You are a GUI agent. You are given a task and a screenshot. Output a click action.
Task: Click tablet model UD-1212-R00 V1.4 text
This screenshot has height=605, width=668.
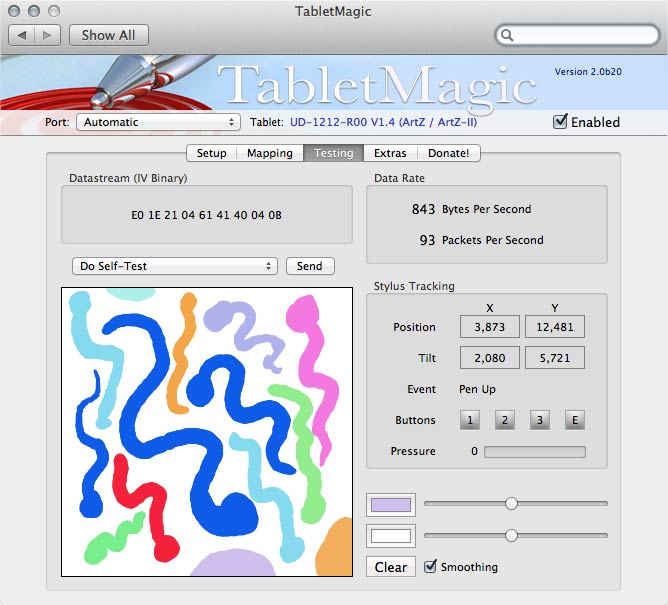(383, 122)
